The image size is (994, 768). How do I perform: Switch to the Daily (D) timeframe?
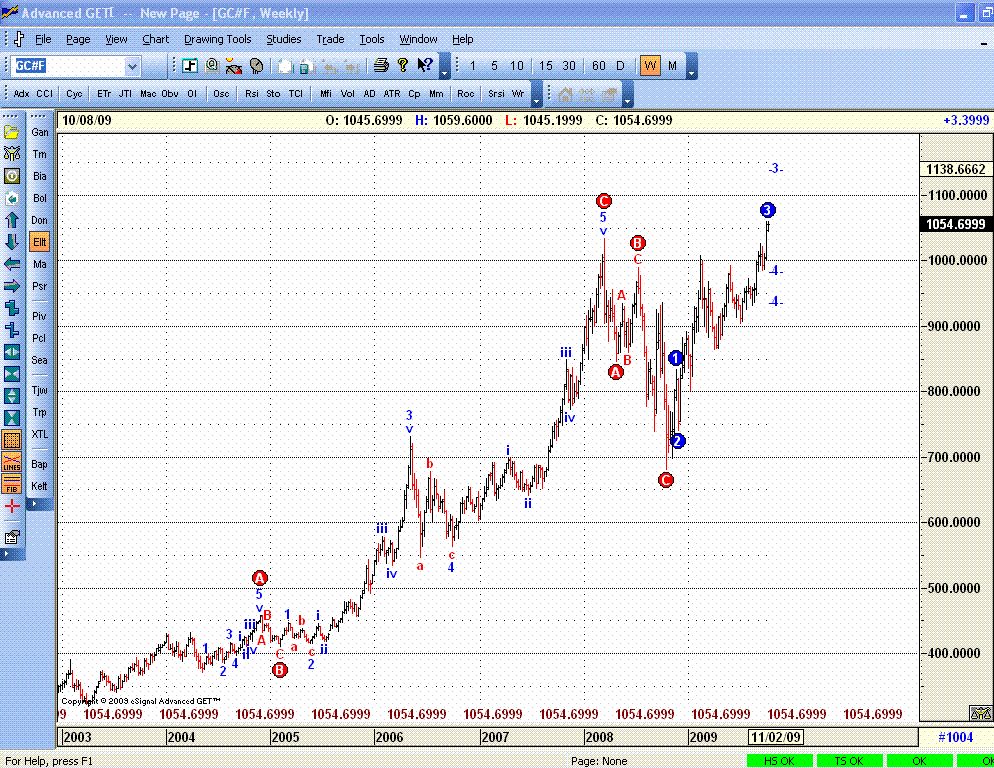(x=620, y=65)
